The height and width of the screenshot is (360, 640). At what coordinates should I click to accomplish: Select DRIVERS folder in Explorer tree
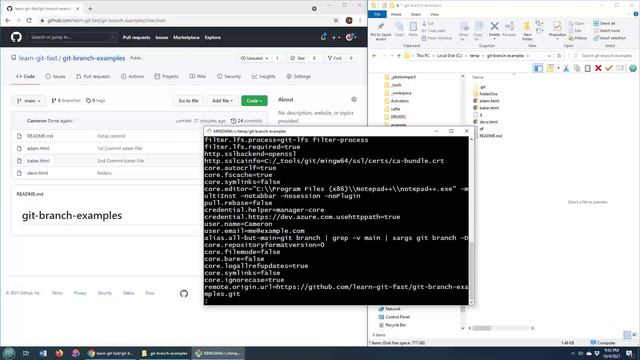pyautogui.click(x=395, y=117)
